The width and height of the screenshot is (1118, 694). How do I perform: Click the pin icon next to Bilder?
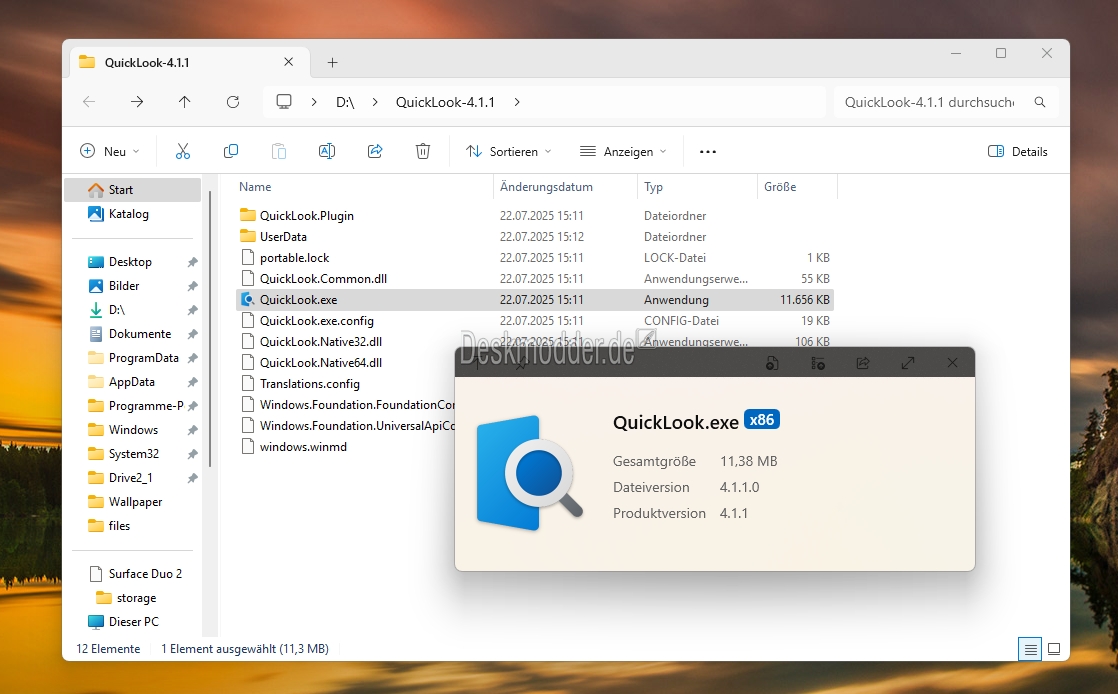(193, 286)
